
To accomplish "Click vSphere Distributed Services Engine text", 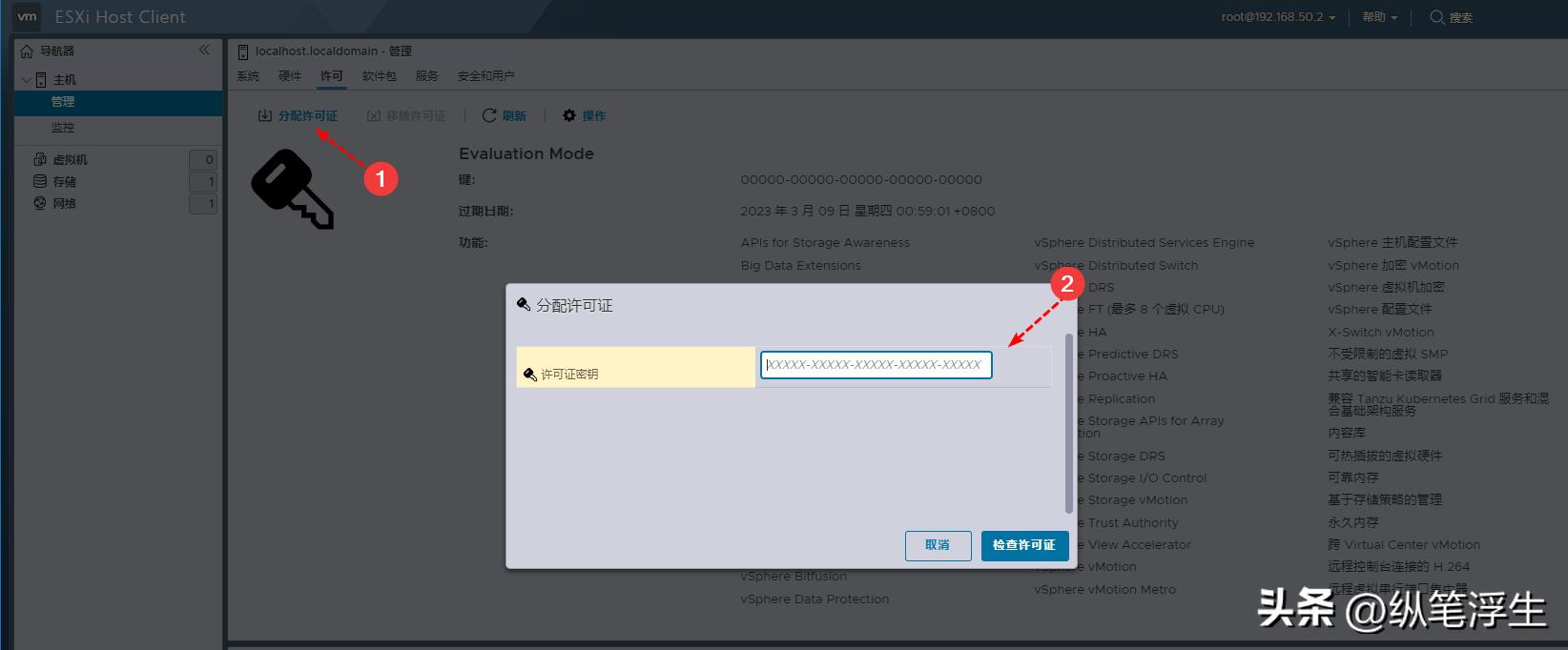I will tap(1145, 243).
